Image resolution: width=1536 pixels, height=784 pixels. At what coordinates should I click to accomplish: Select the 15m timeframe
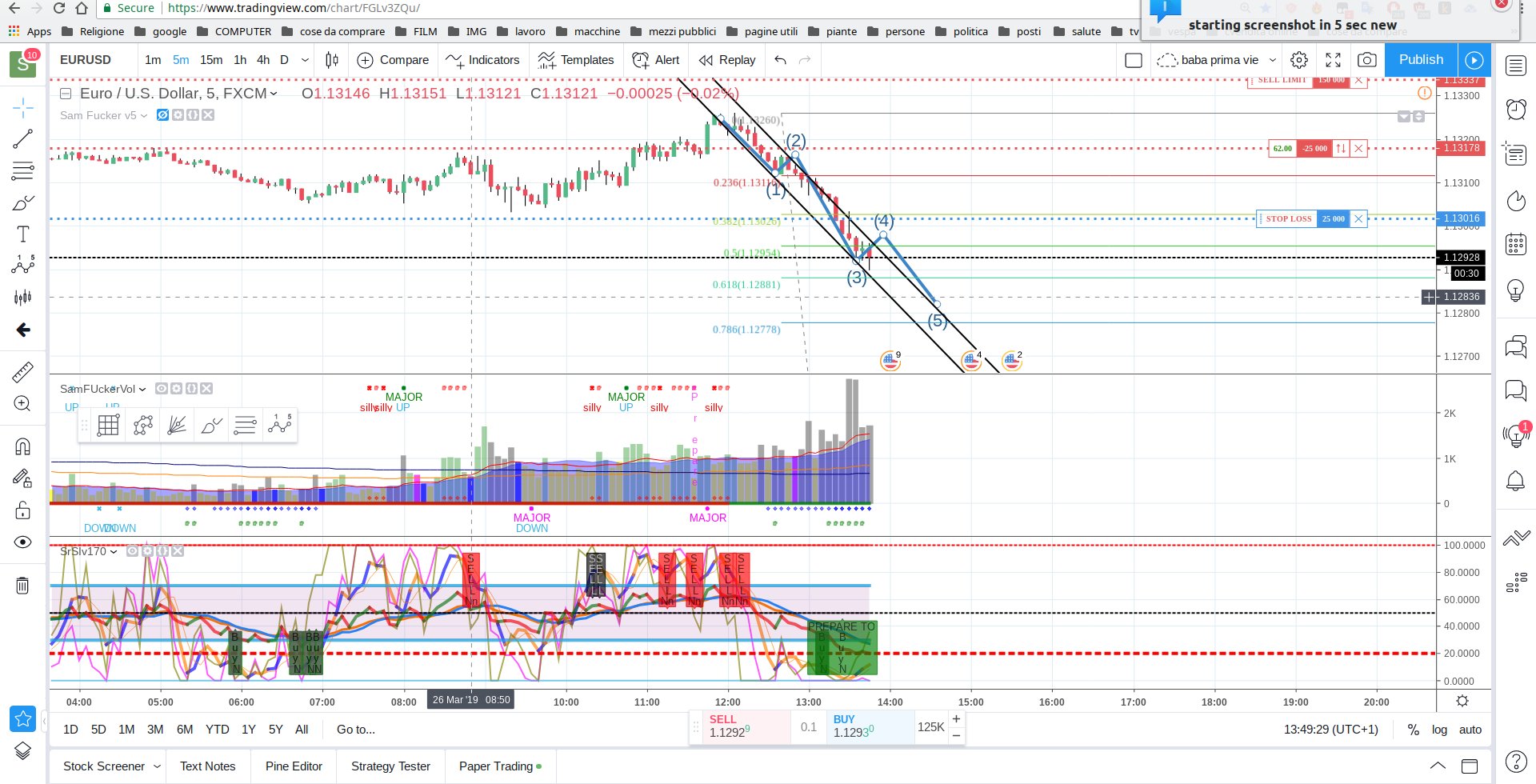(x=211, y=60)
